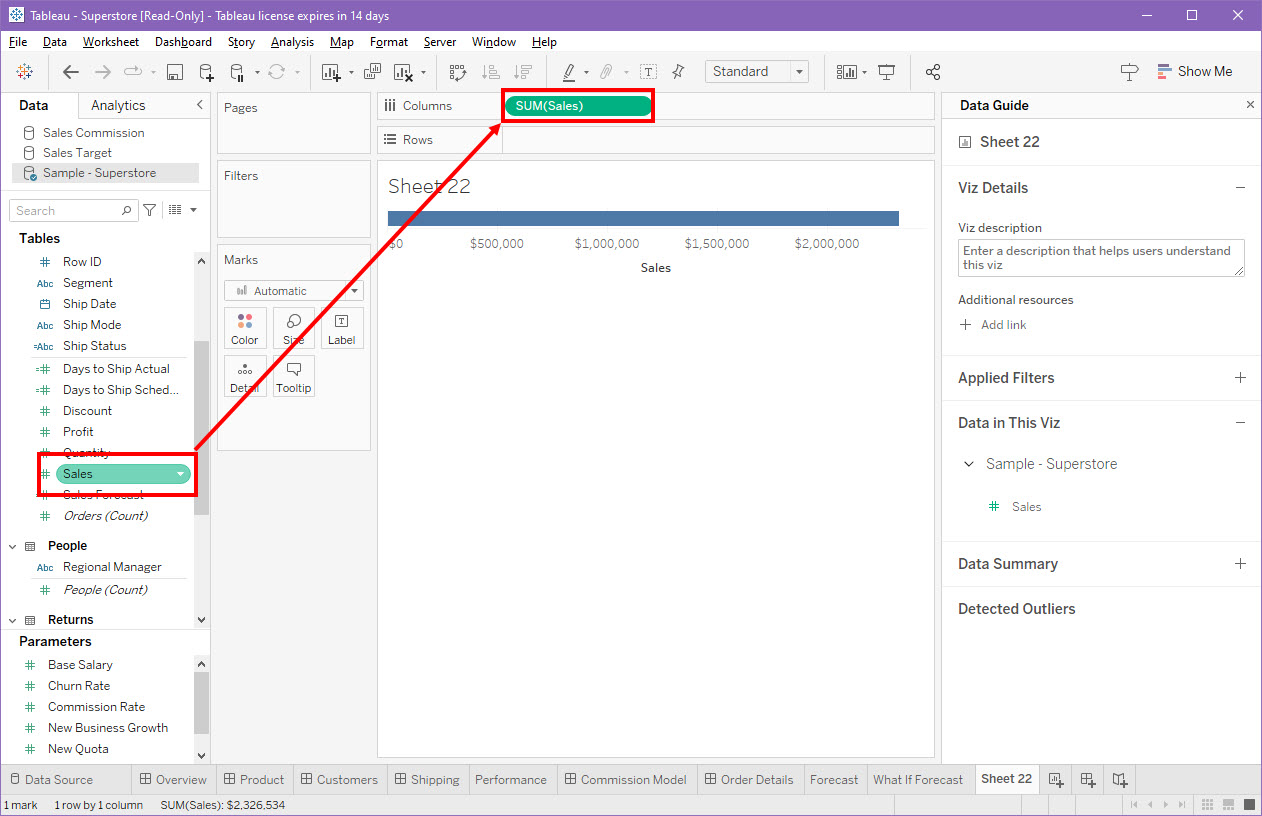This screenshot has height=816, width=1262.
Task: Click the Label mark card
Action: pos(341,328)
